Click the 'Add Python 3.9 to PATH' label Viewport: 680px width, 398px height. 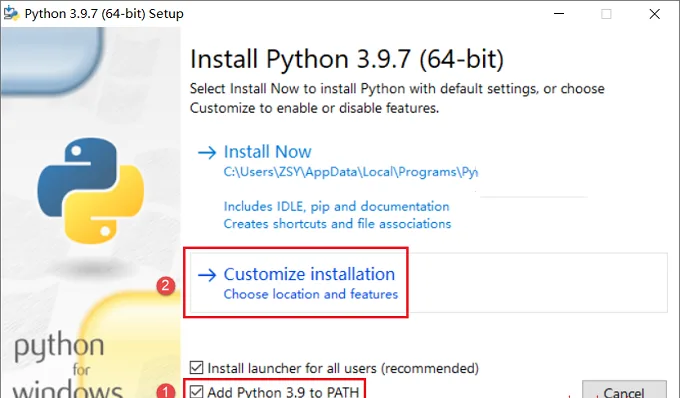pos(283,392)
